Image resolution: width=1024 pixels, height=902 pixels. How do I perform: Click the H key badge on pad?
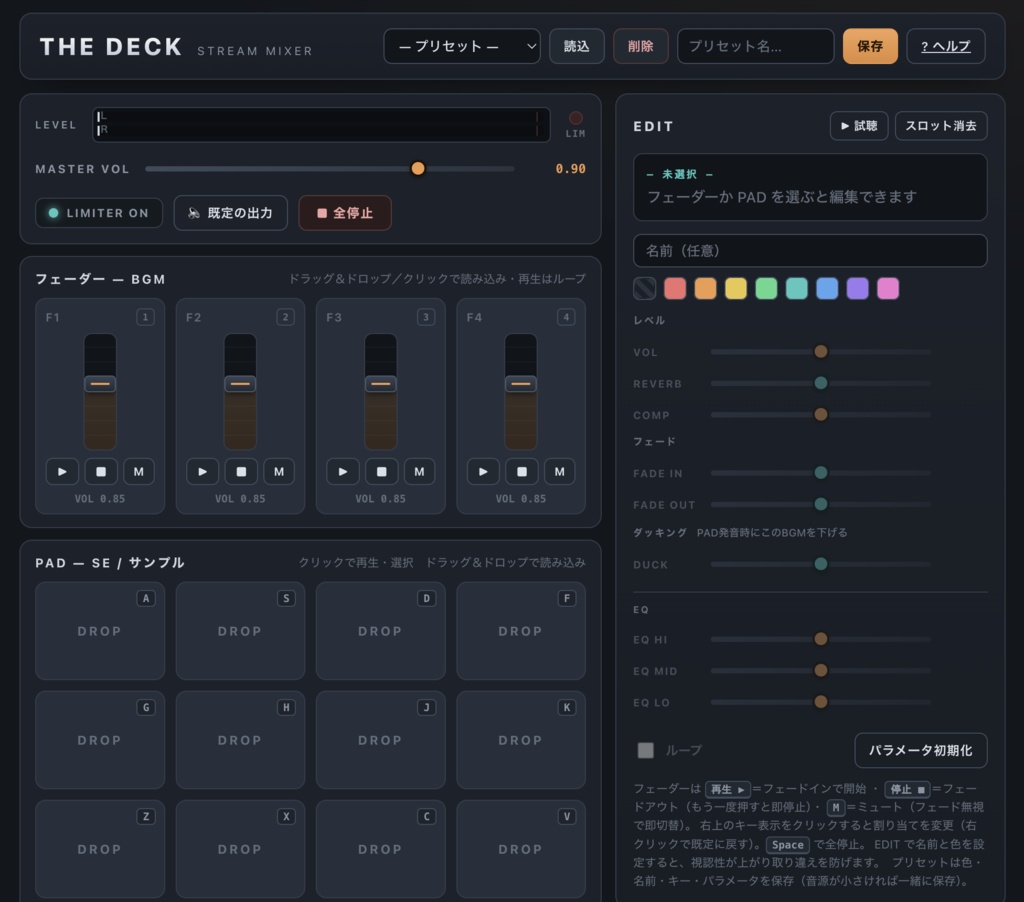tap(286, 707)
